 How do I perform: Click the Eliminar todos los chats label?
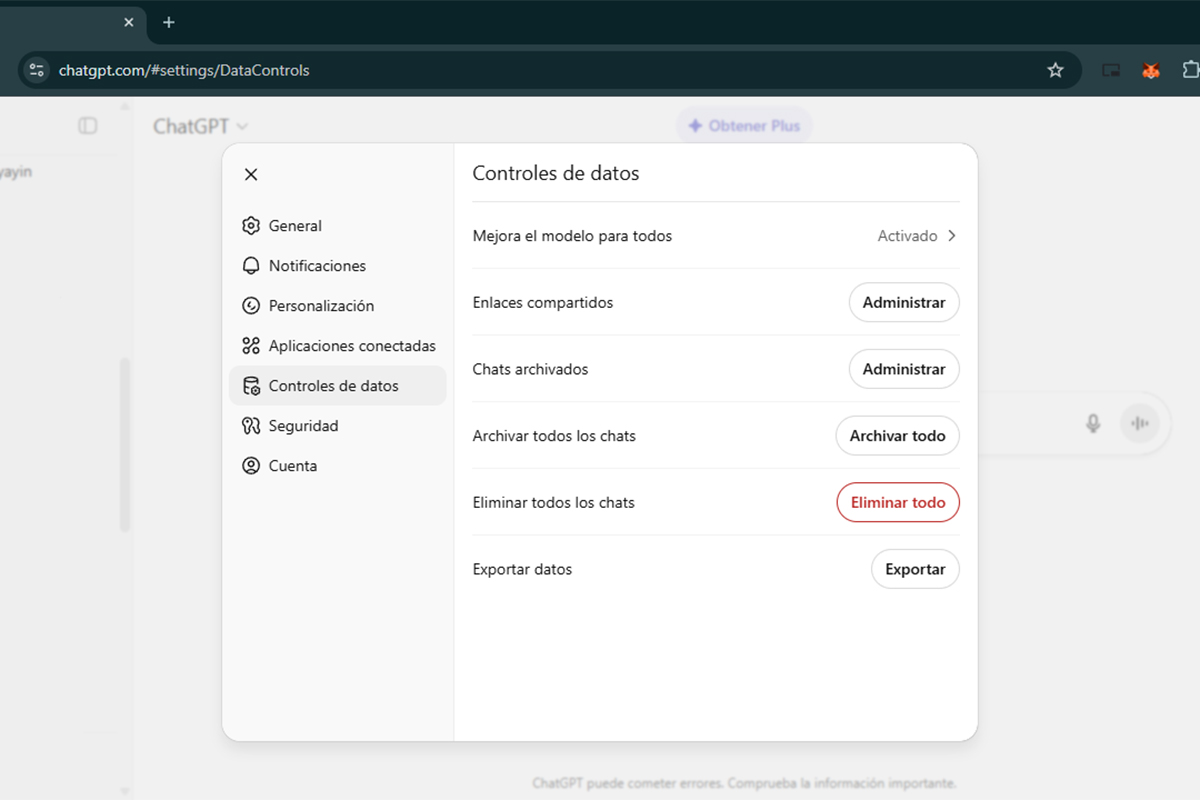click(x=554, y=502)
